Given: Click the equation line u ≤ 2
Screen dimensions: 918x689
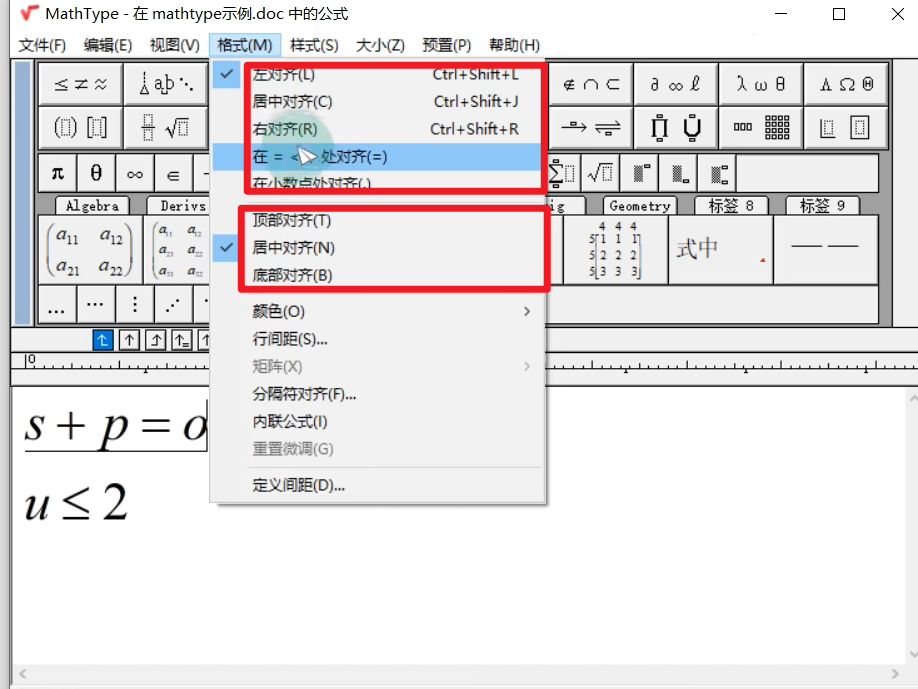Looking at the screenshot, I should [x=76, y=503].
